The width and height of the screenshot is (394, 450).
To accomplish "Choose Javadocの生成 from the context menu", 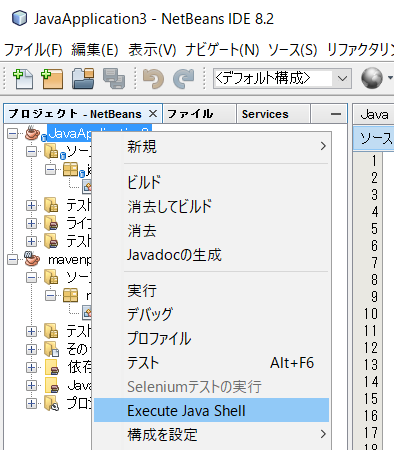I will [x=211, y=255].
